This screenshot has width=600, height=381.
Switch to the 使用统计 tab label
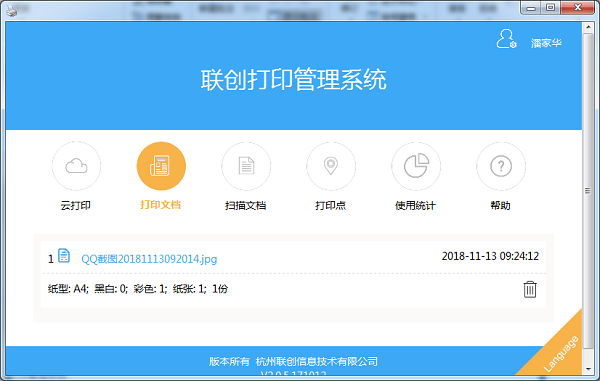[x=416, y=205]
